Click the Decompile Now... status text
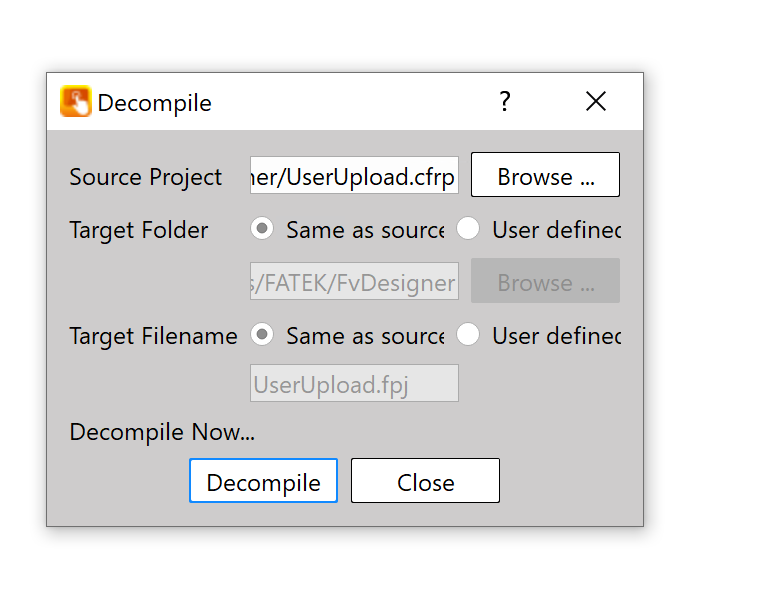This screenshot has height=610, width=779. click(162, 432)
